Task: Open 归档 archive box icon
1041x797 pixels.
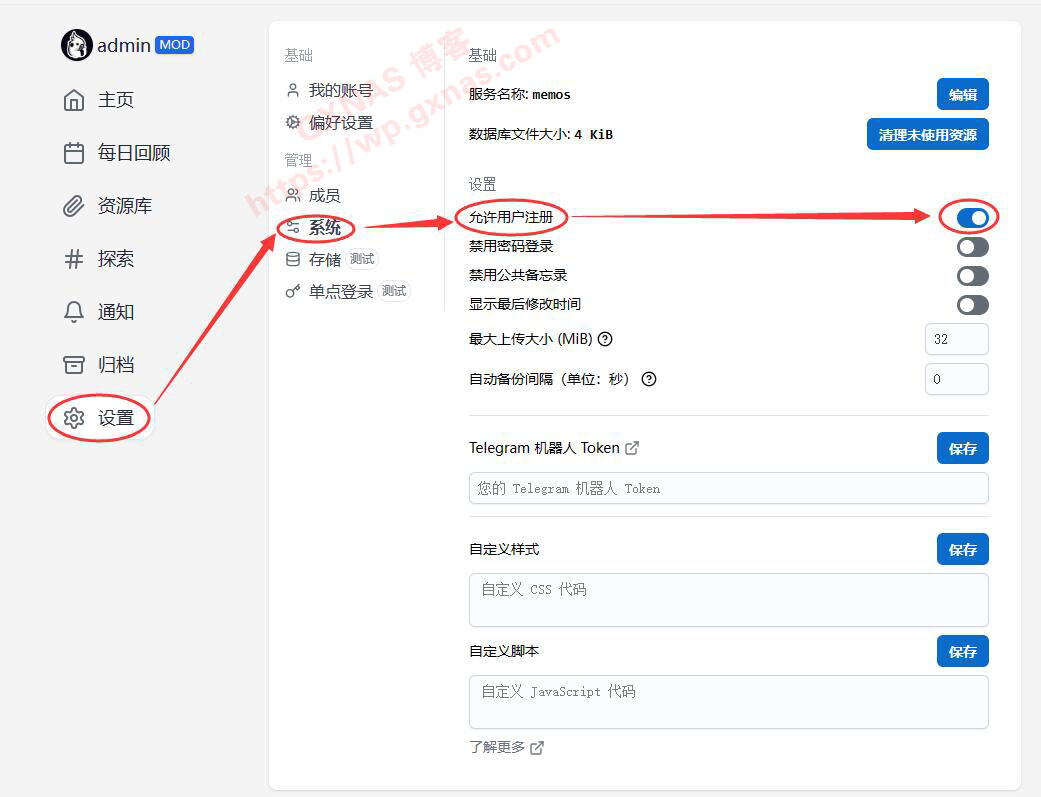Action: tap(74, 365)
